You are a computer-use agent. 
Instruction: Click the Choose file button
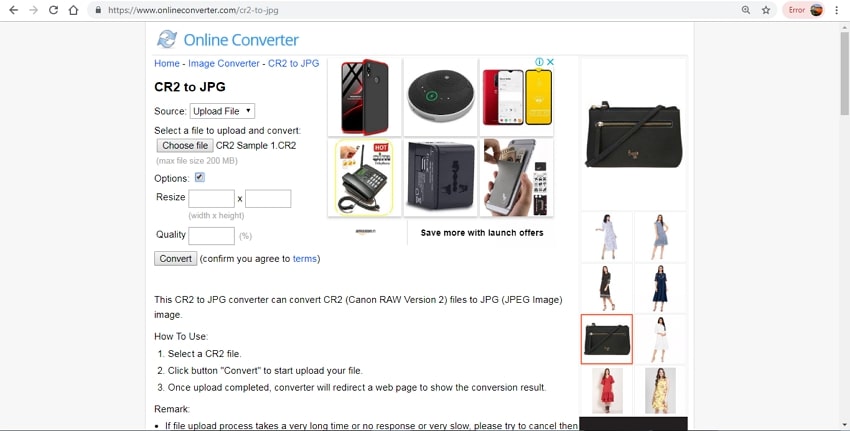point(185,145)
